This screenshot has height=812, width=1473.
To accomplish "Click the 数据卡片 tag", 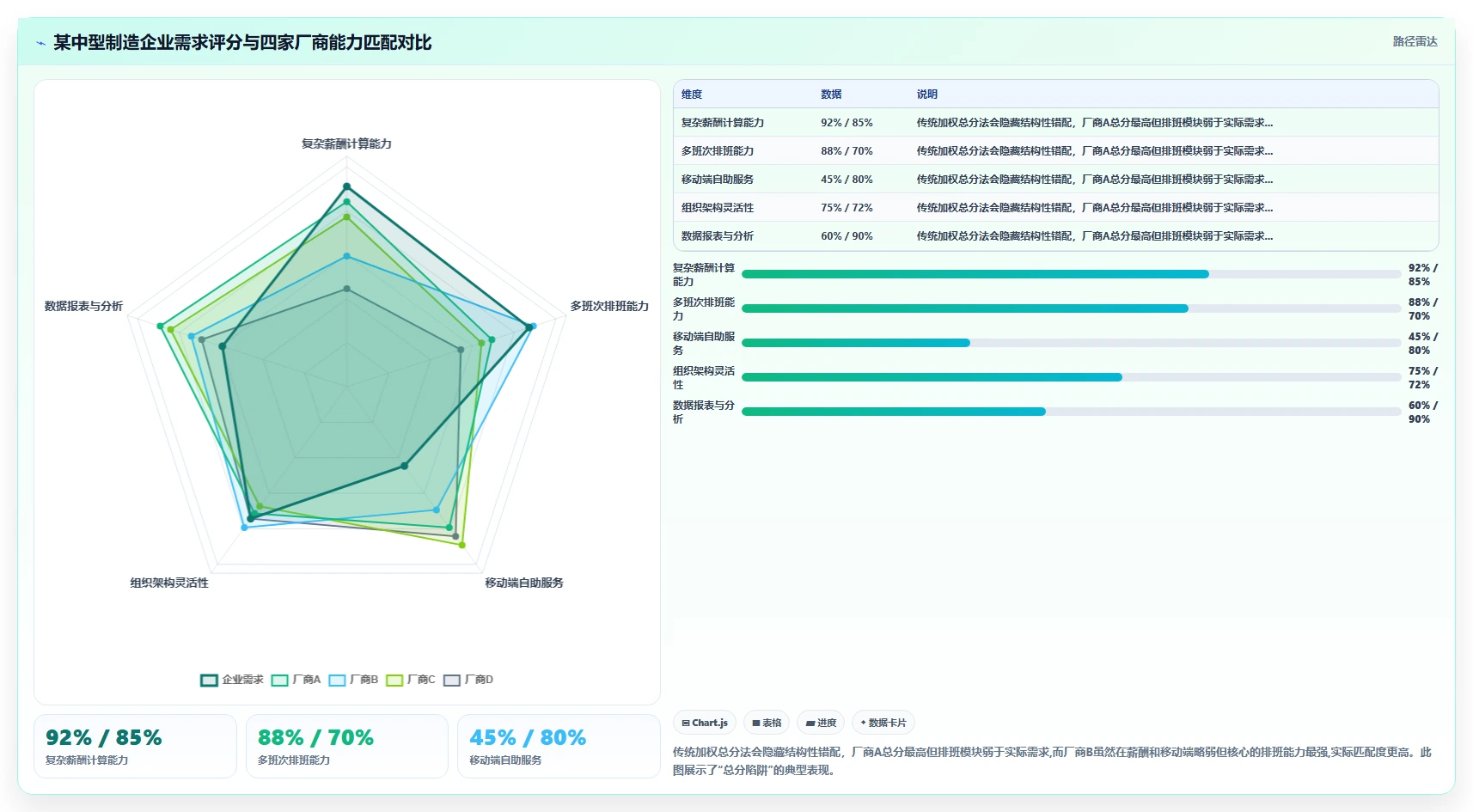I will pyautogui.click(x=883, y=723).
